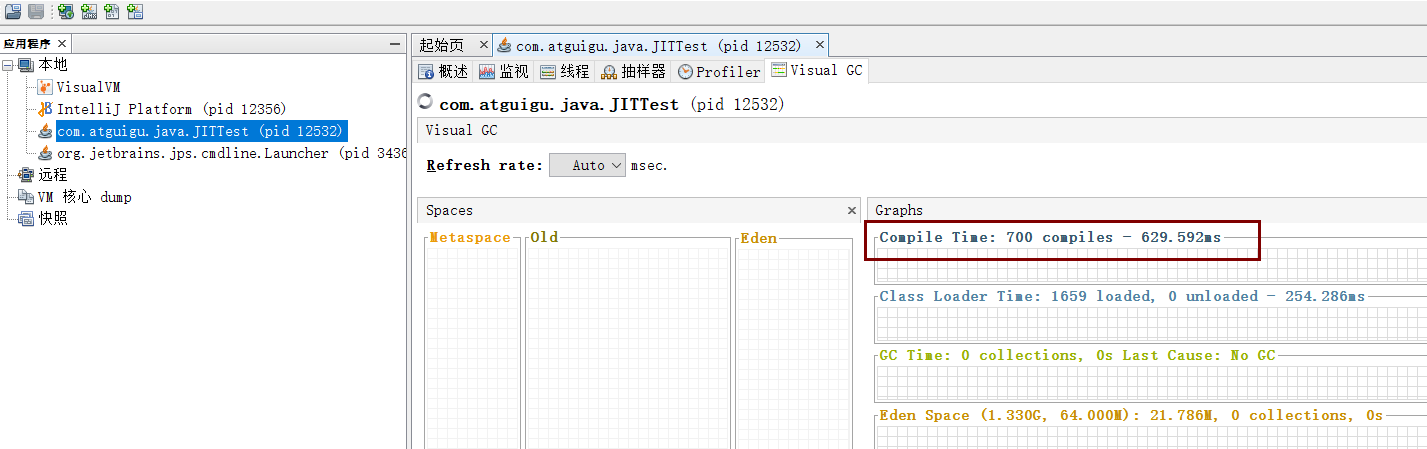Minimize the 应用程序 side panel
This screenshot has height=449, width=1427.
coord(395,44)
